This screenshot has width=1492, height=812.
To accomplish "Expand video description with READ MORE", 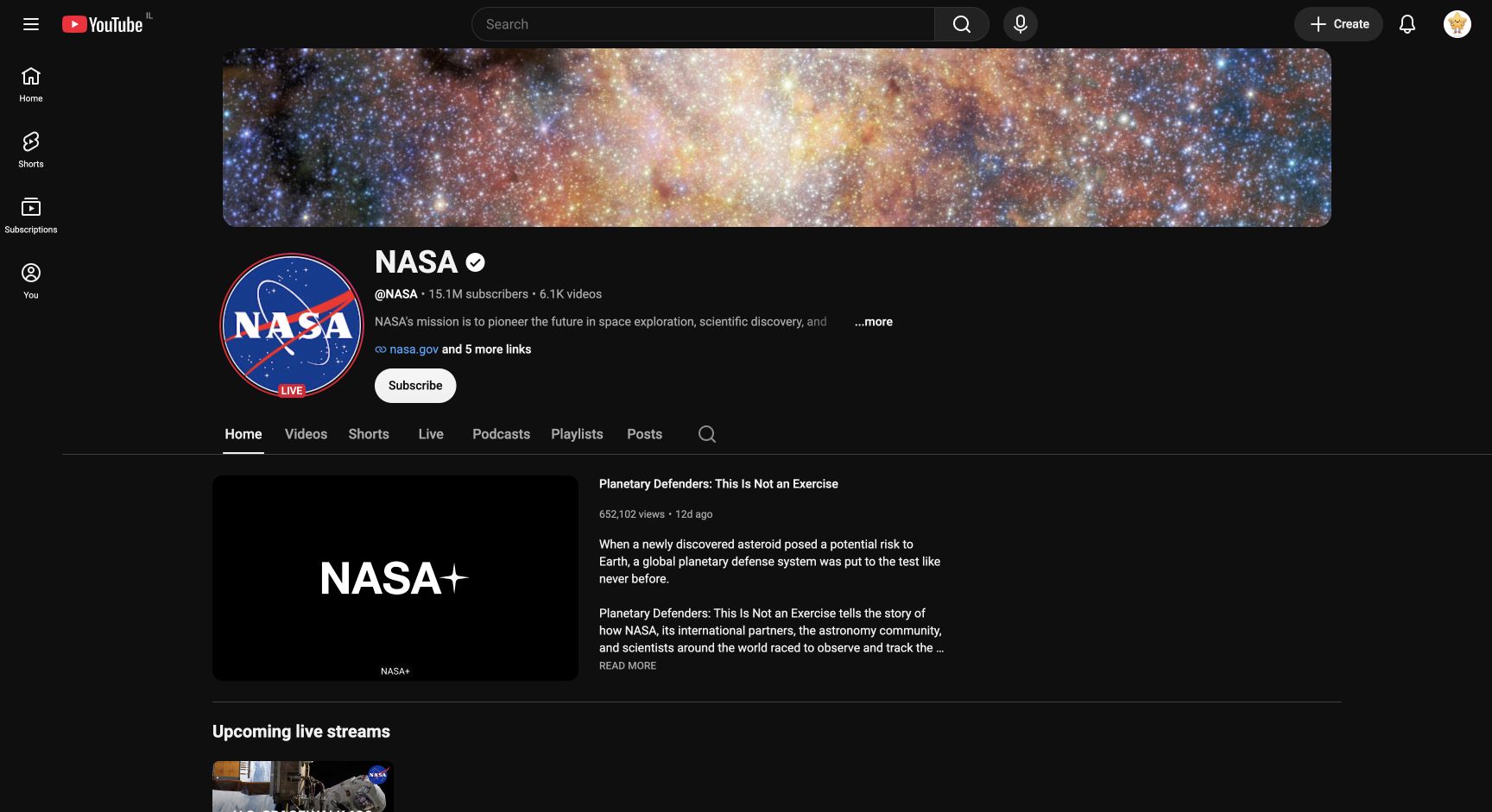I will [x=628, y=666].
